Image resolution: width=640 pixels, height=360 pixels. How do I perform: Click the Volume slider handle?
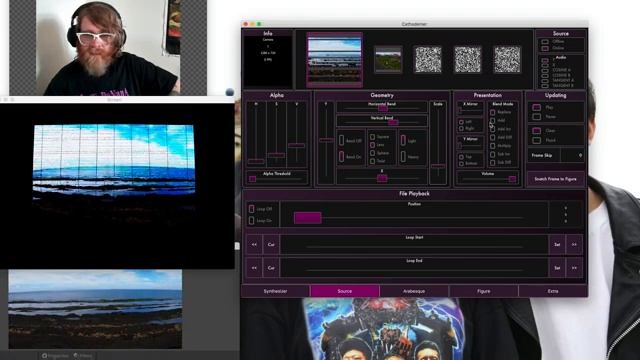pyautogui.click(x=512, y=179)
